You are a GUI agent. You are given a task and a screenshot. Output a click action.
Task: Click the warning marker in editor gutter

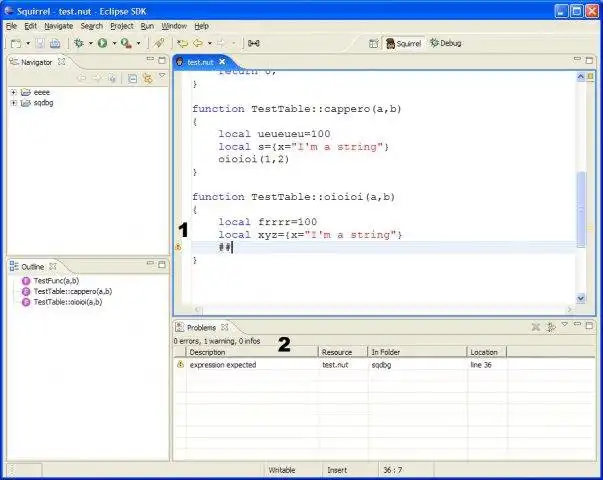pos(178,247)
